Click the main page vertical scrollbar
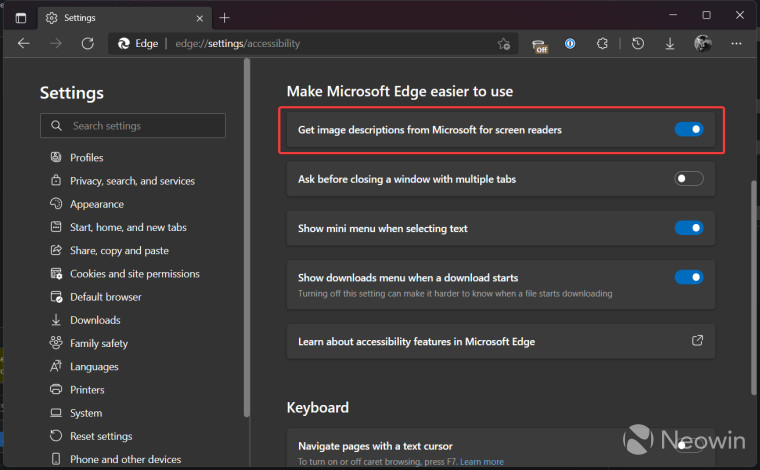The height and width of the screenshot is (470, 760). [x=754, y=288]
